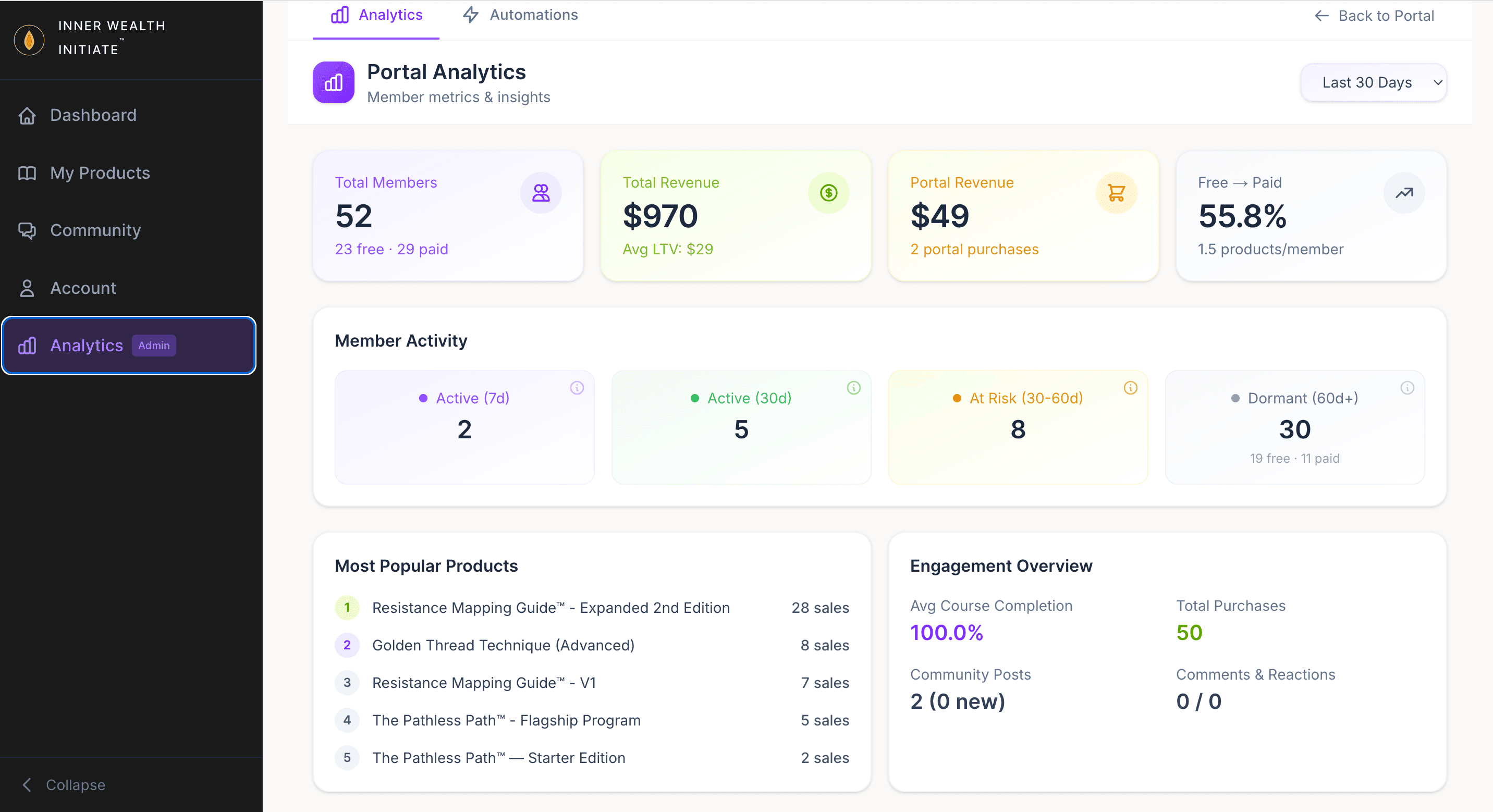1493x812 pixels.
Task: Select the Golden Thread Technique product
Action: (x=503, y=645)
